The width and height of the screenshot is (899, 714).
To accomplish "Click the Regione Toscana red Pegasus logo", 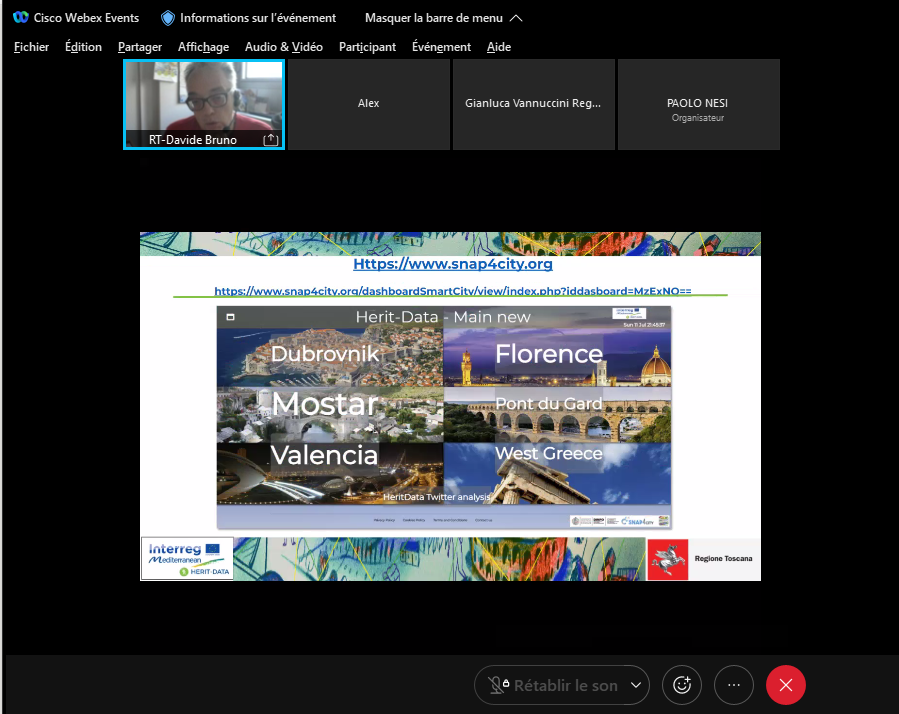I will (667, 559).
